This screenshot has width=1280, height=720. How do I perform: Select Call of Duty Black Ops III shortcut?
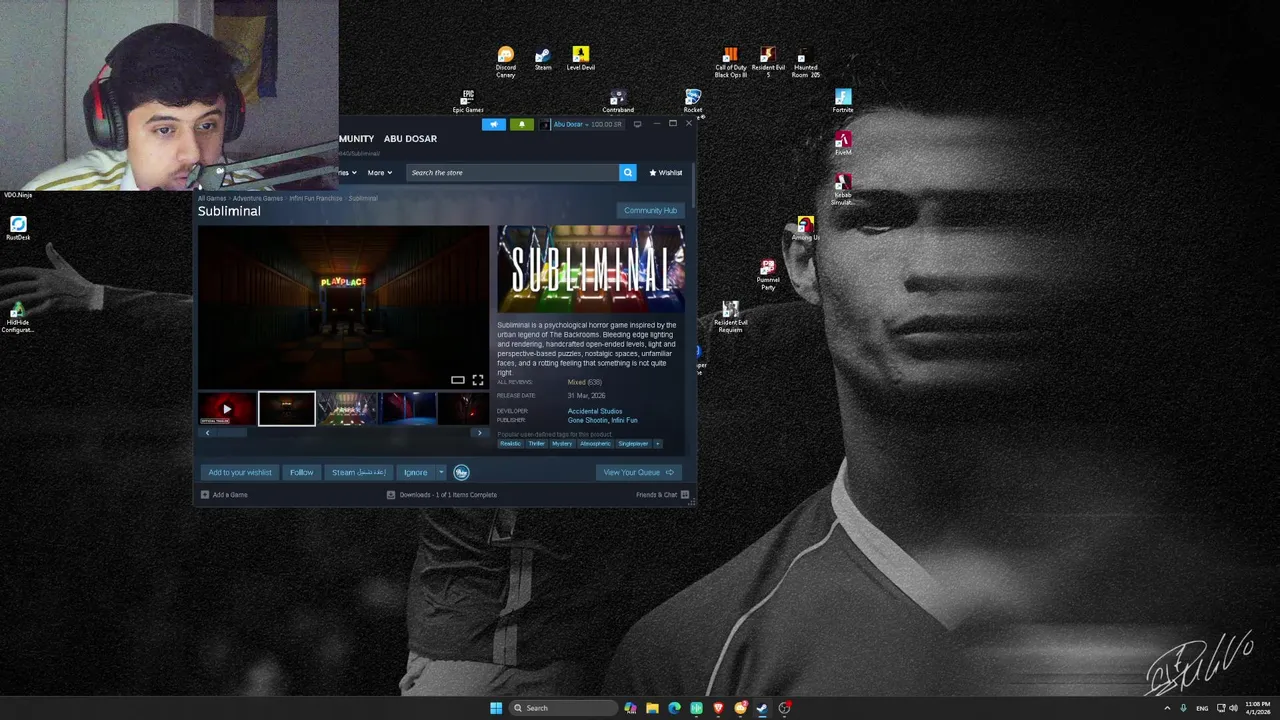point(731,62)
